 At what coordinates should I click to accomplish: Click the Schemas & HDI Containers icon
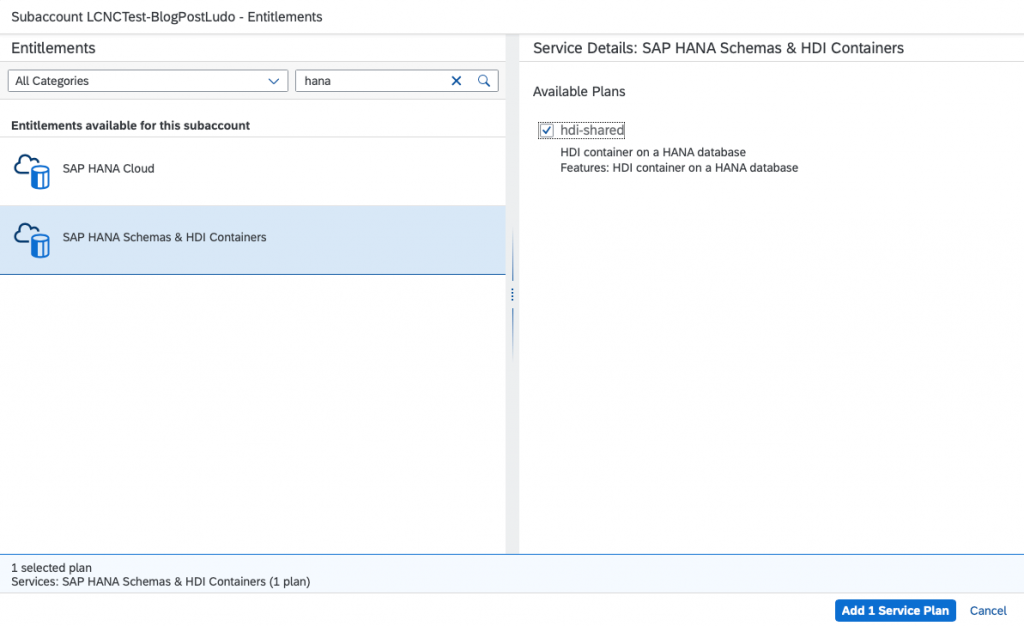coord(31,240)
